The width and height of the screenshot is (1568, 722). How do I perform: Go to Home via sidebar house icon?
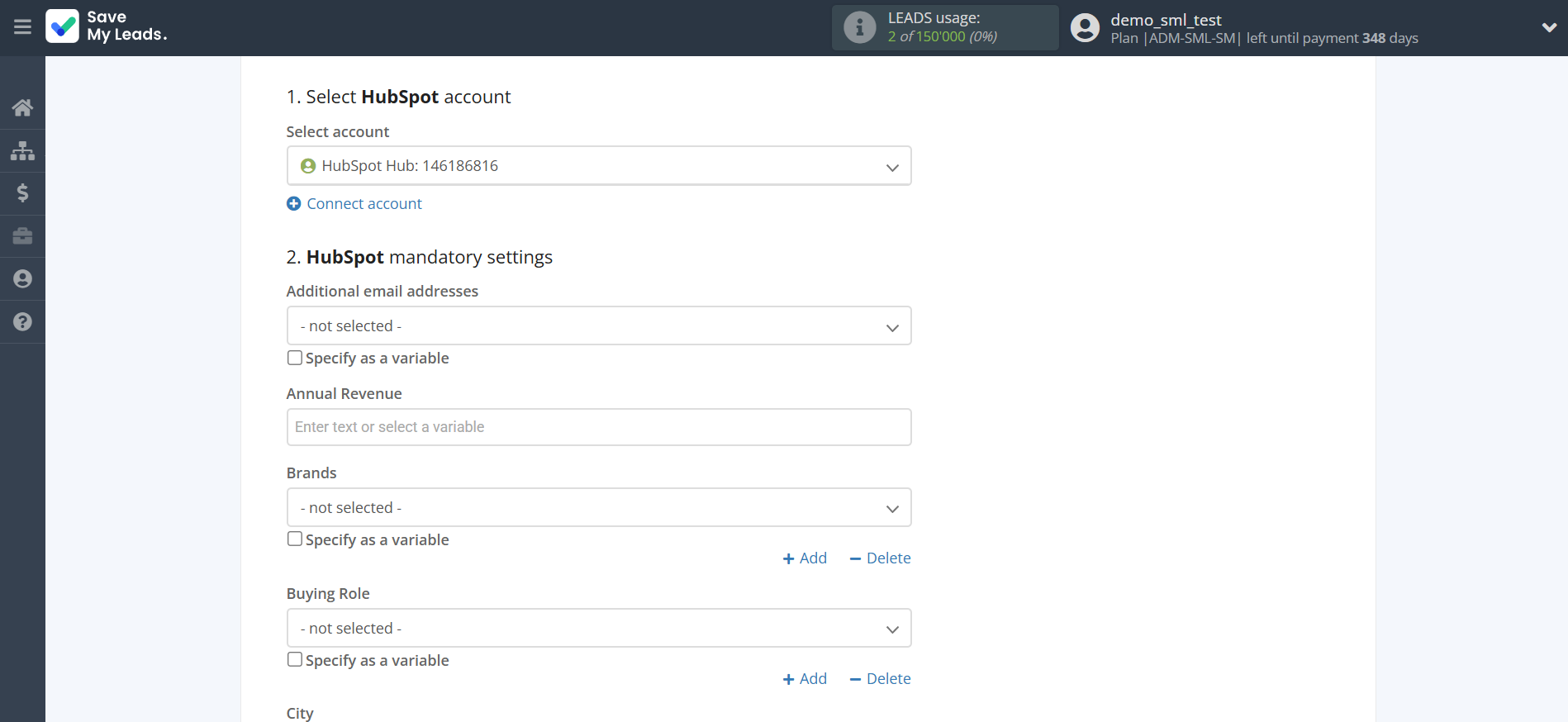click(22, 107)
